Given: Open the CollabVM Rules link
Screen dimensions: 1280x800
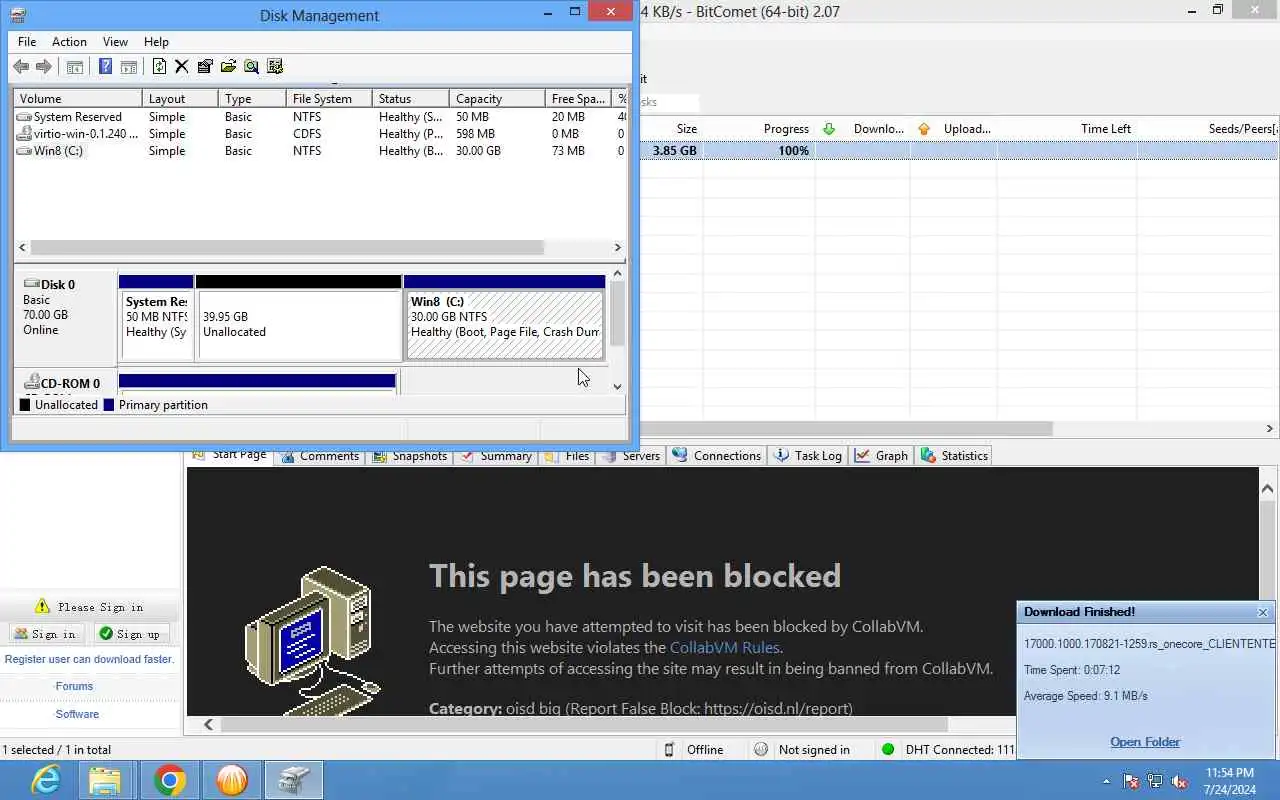Looking at the screenshot, I should click(x=725, y=648).
